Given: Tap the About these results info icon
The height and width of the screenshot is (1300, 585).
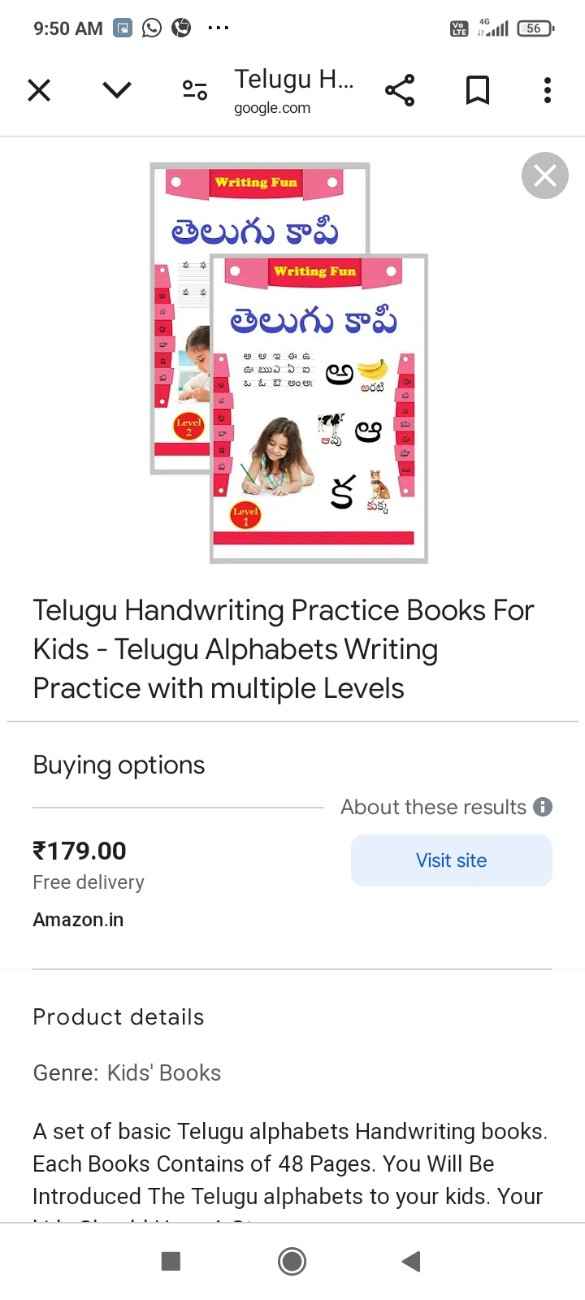Looking at the screenshot, I should (543, 807).
